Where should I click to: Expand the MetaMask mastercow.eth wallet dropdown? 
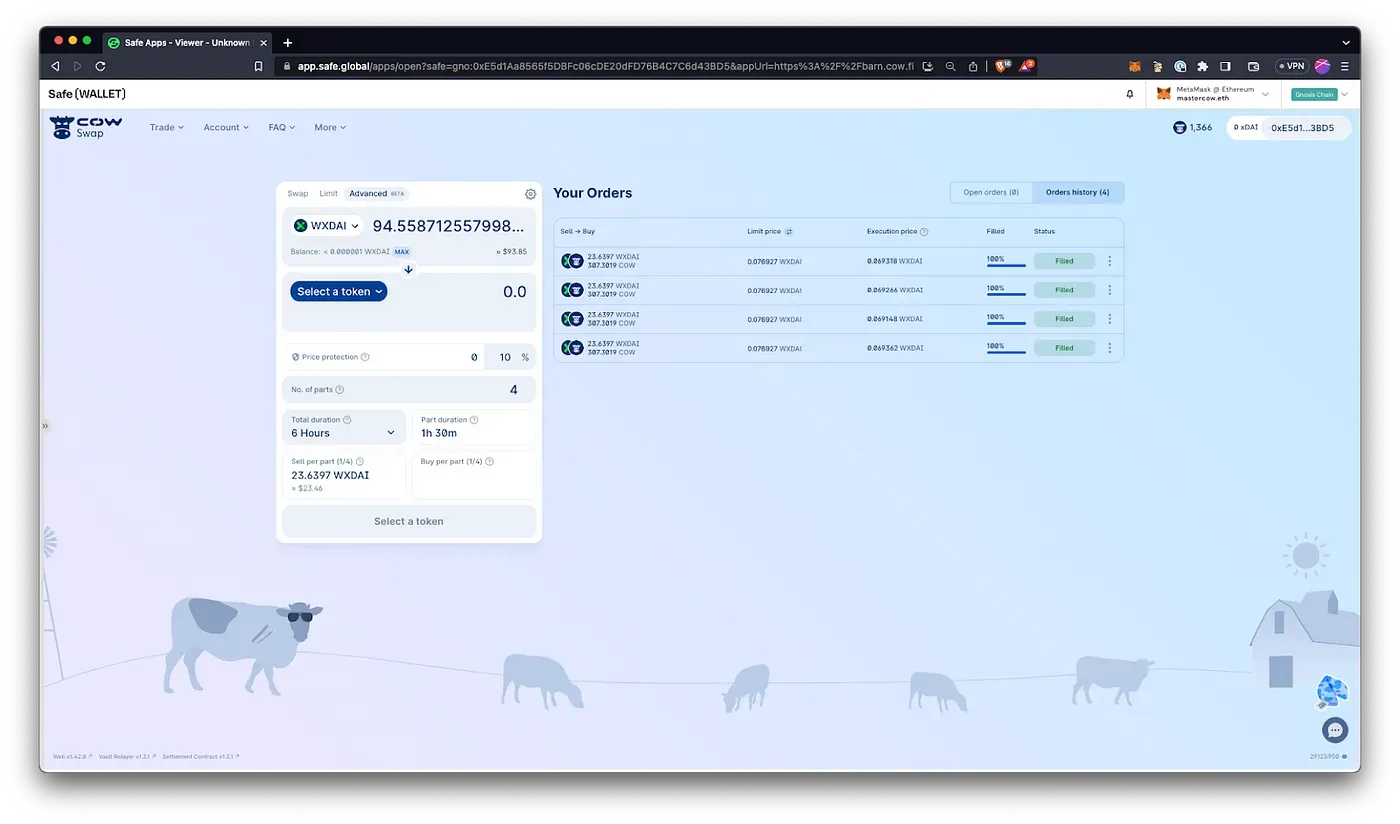point(1213,94)
